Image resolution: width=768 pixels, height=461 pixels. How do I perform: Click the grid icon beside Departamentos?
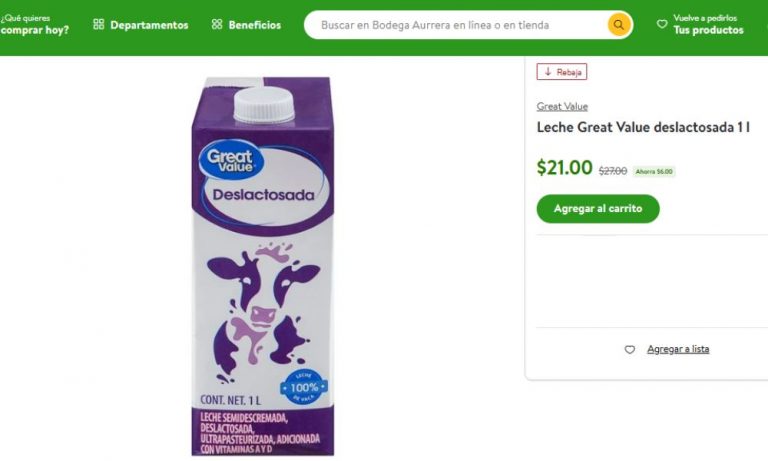98,25
